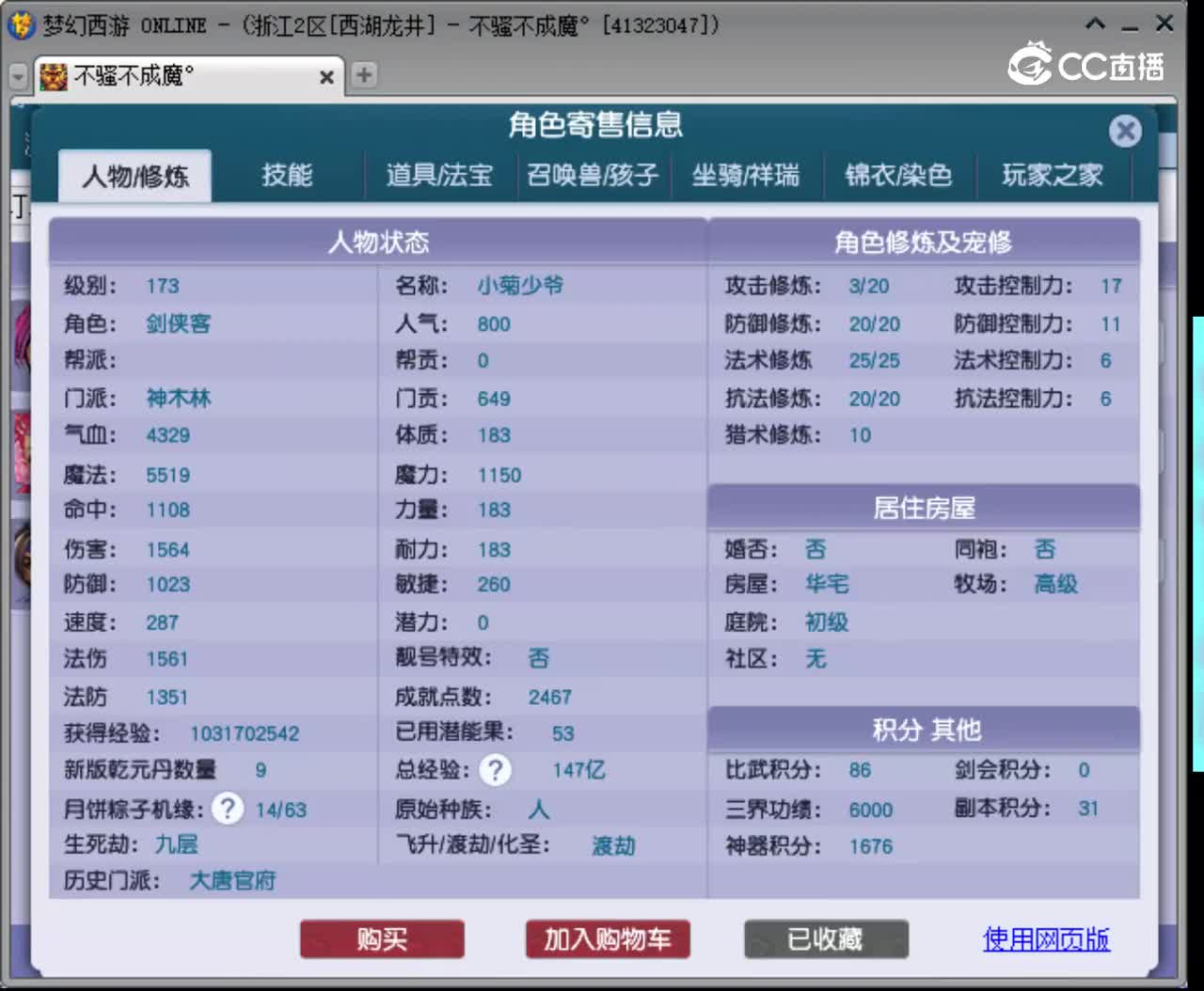Open the 道具/法宝 tab
Viewport: 1204px width, 991px height.
439,175
